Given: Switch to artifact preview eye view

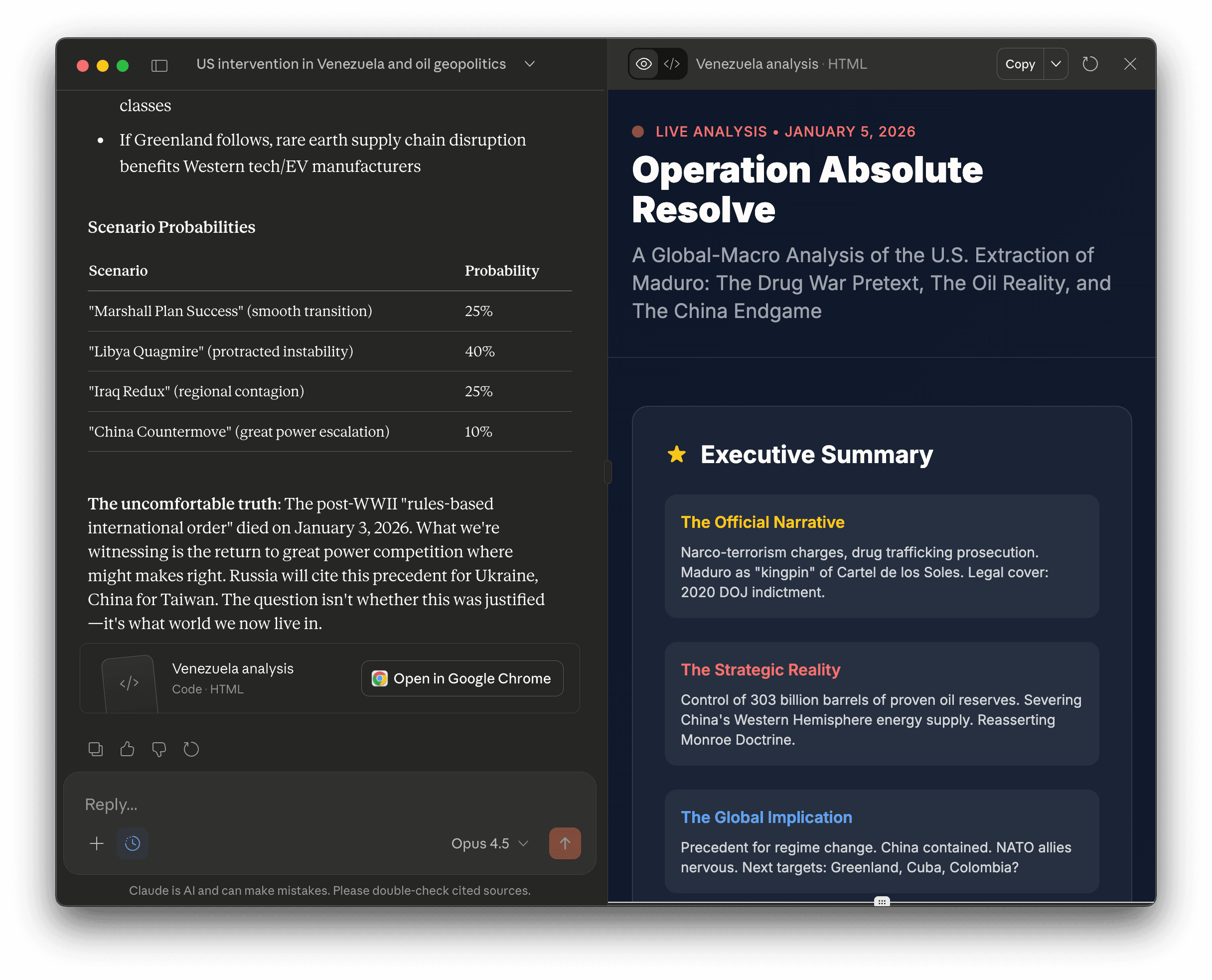Looking at the screenshot, I should point(643,64).
